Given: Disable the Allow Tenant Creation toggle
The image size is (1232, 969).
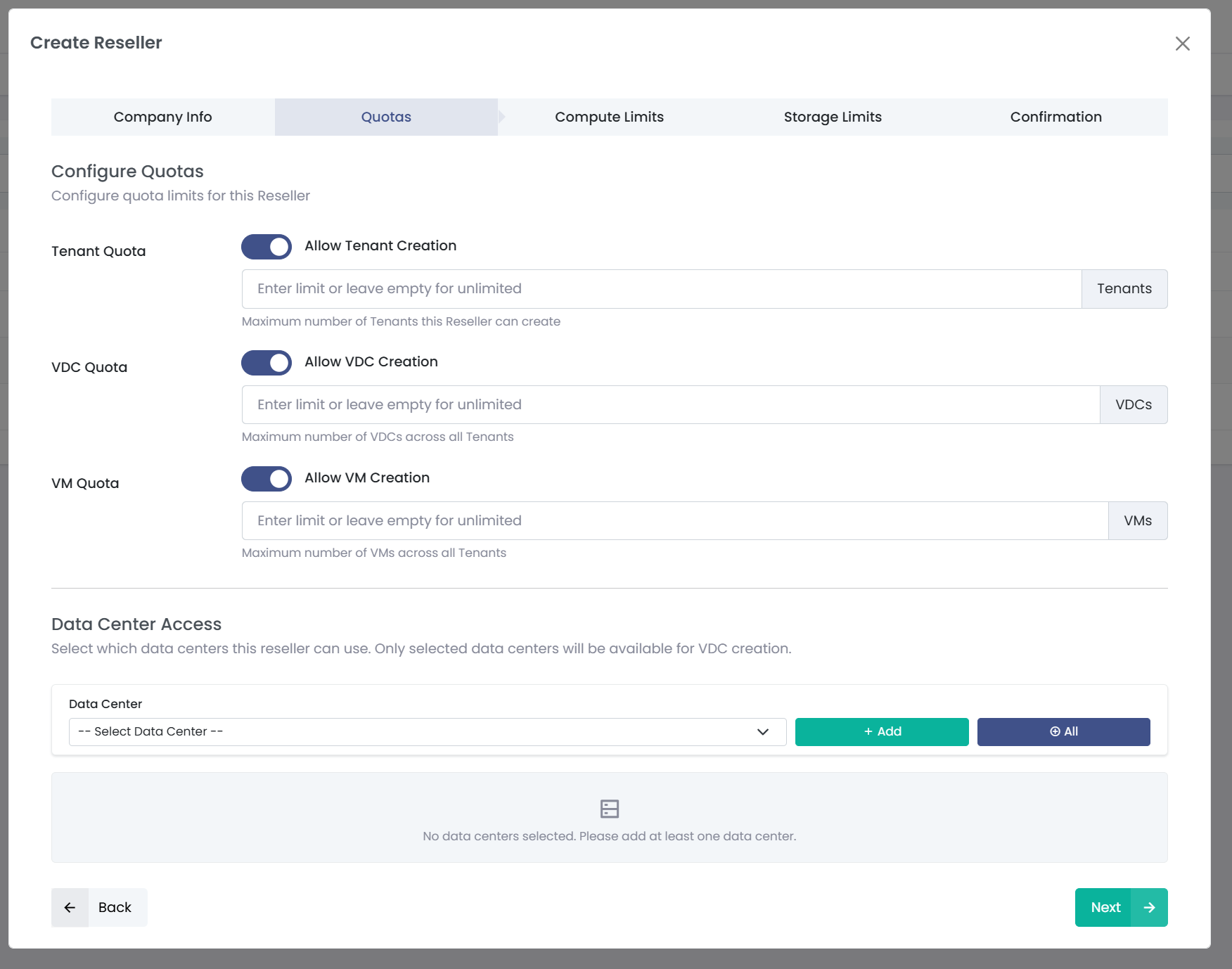Looking at the screenshot, I should coord(266,247).
